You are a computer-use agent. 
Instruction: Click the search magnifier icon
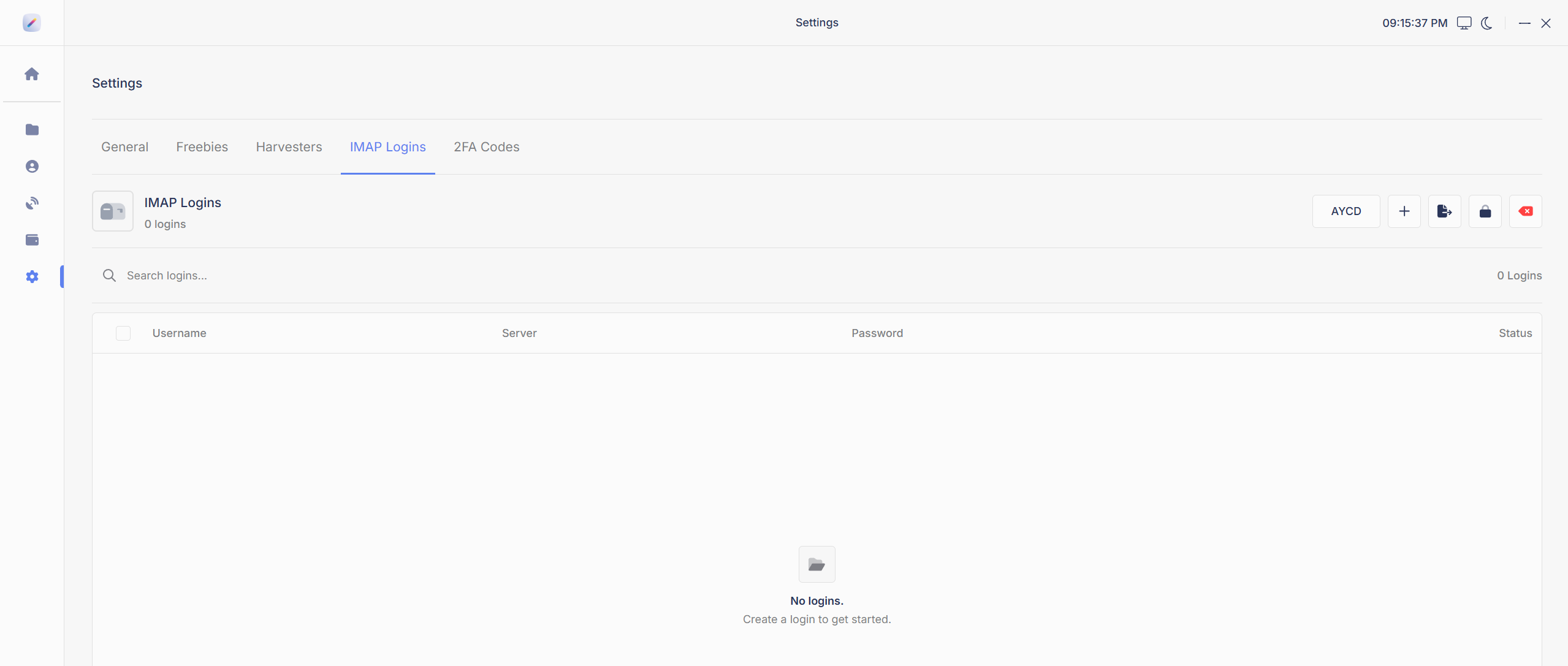(109, 276)
